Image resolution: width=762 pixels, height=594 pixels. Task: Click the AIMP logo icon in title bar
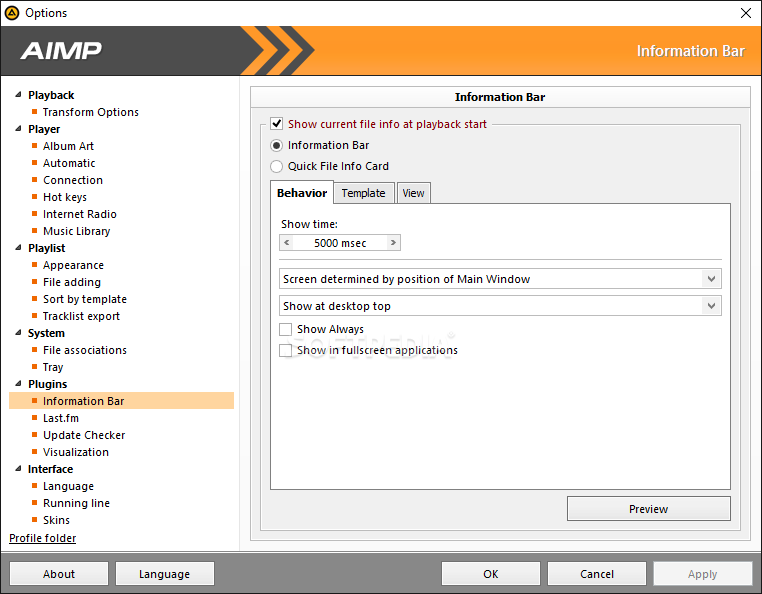coord(12,13)
